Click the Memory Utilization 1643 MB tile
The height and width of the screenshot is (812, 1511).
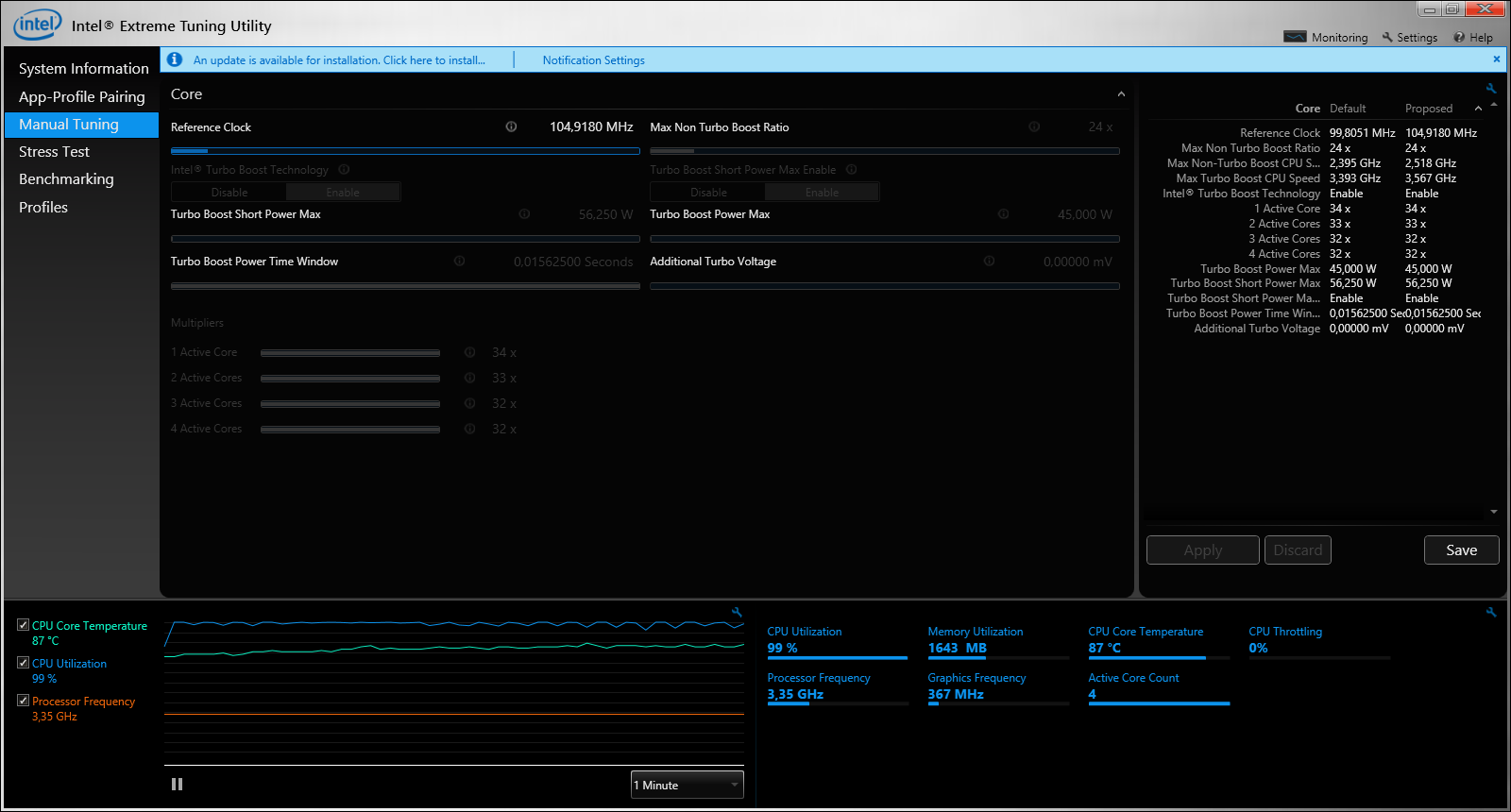(x=997, y=641)
